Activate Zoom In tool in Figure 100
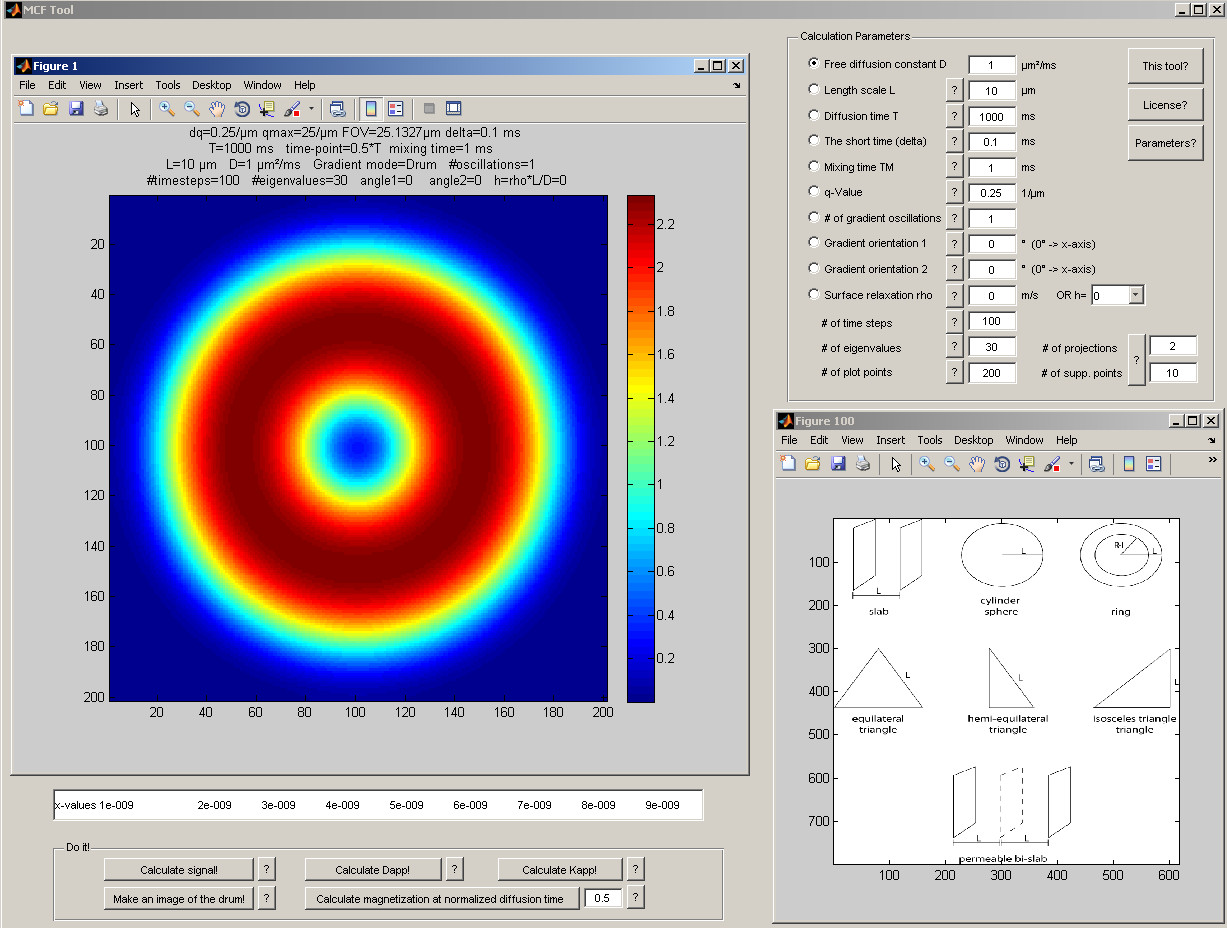The width and height of the screenshot is (1227, 928). pyautogui.click(x=927, y=463)
